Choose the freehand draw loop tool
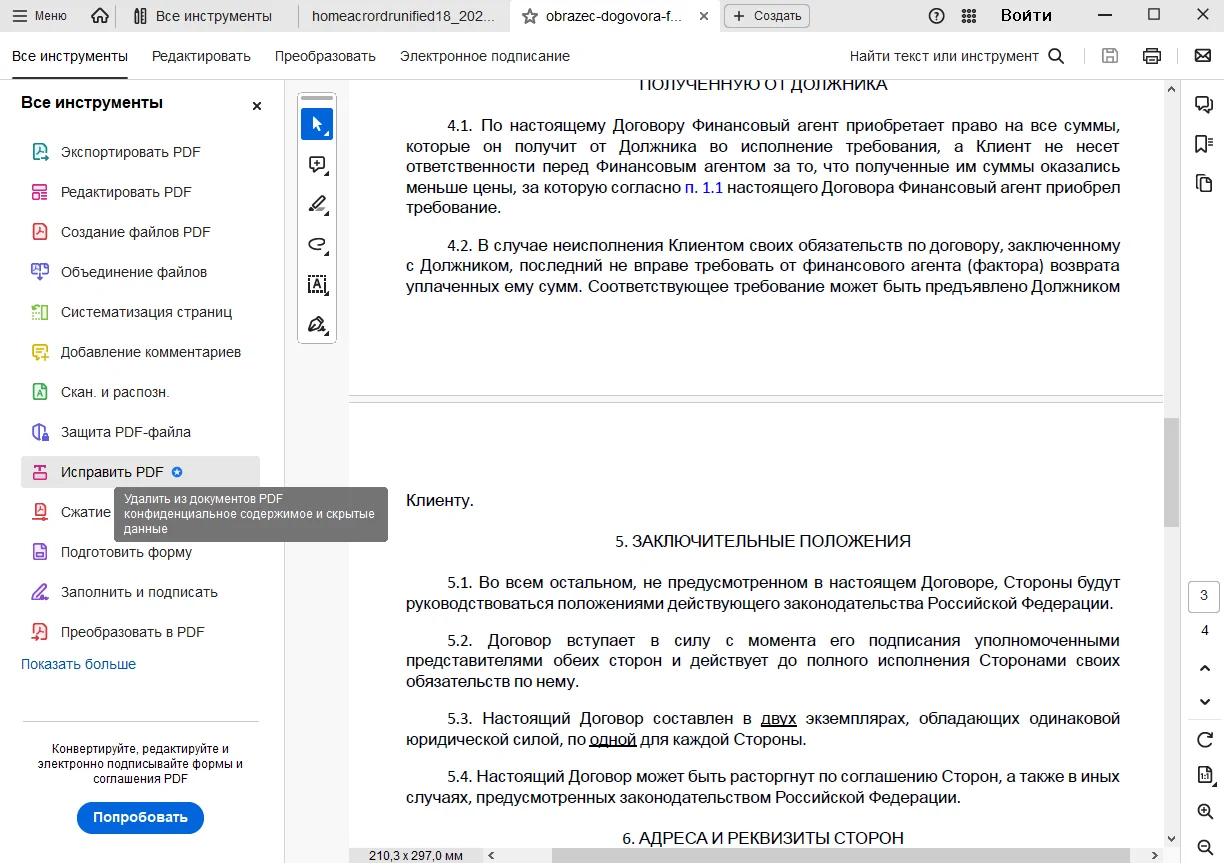 317,245
